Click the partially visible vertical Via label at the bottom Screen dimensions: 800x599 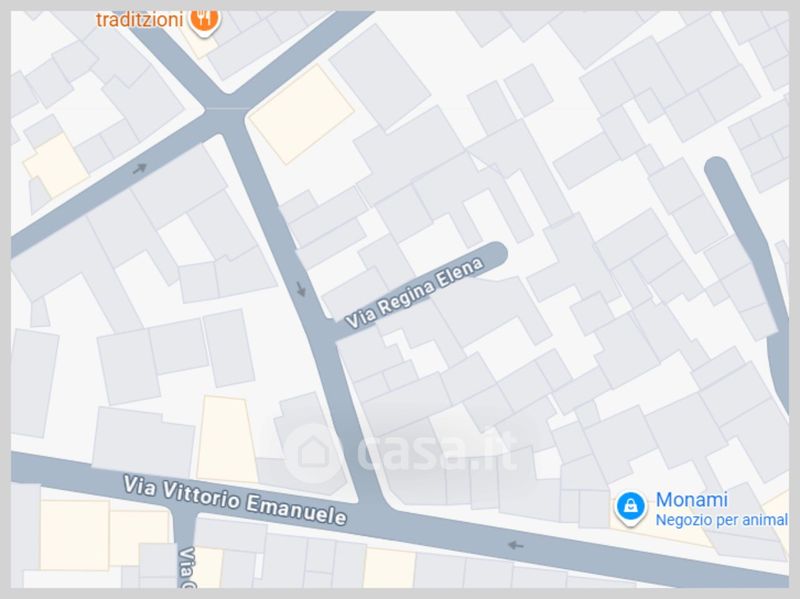click(188, 567)
